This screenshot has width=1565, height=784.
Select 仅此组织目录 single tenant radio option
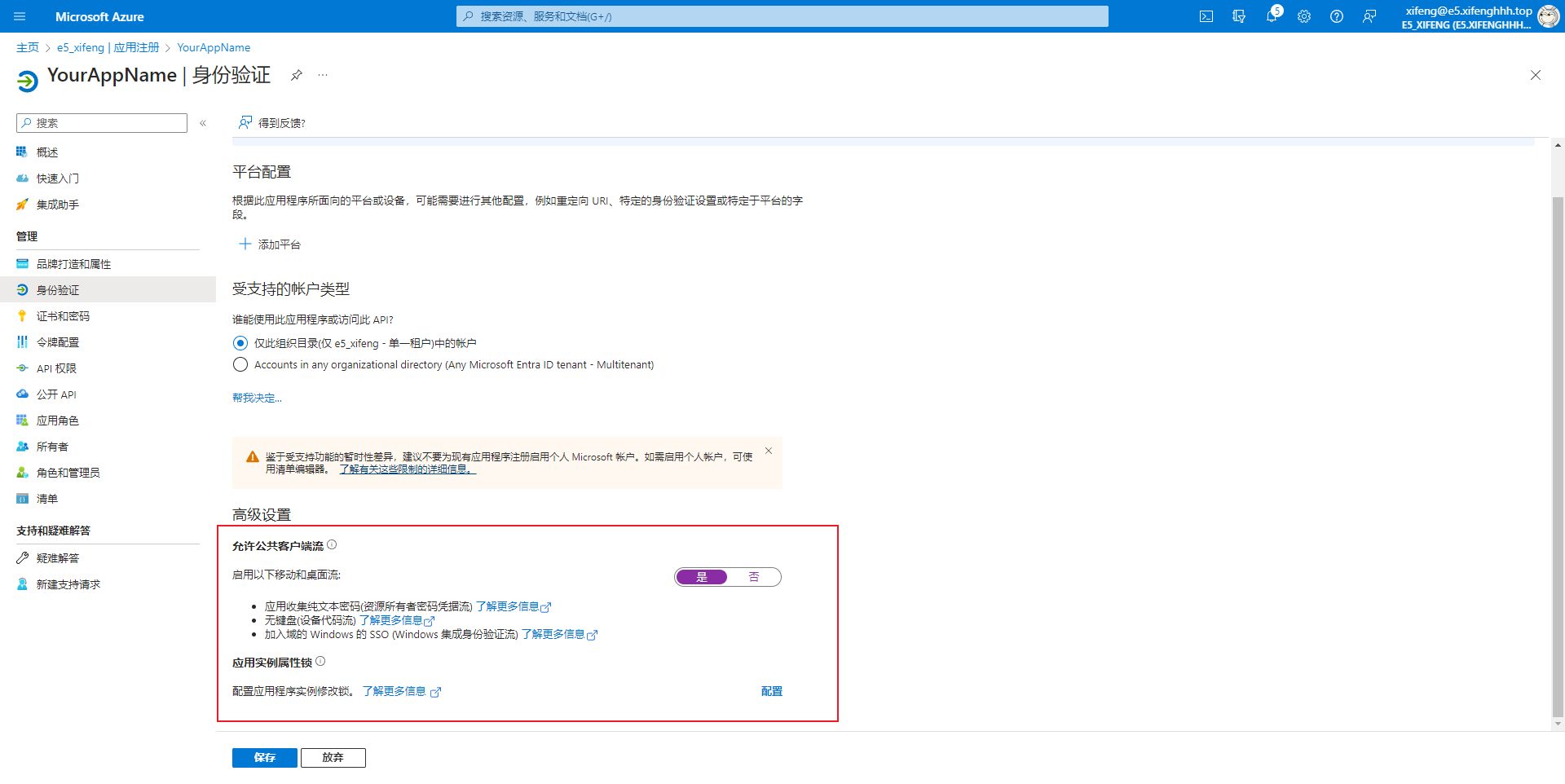click(240, 343)
